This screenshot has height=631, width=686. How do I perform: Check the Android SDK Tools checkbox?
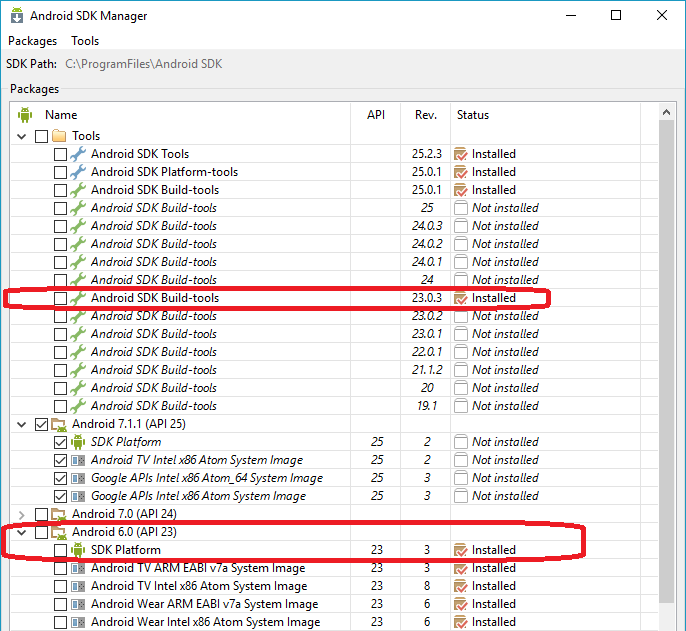point(60,154)
